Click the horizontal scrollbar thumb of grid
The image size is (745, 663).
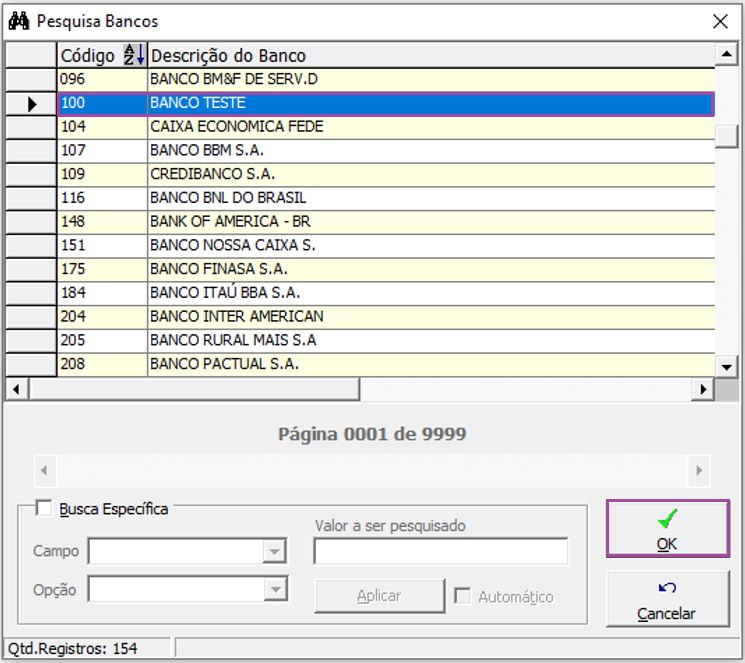(x=194, y=389)
